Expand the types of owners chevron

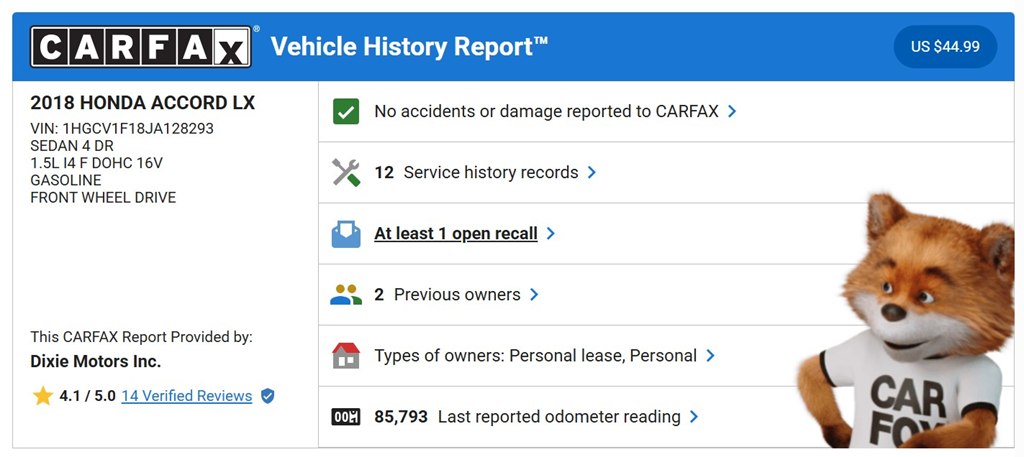pos(711,356)
